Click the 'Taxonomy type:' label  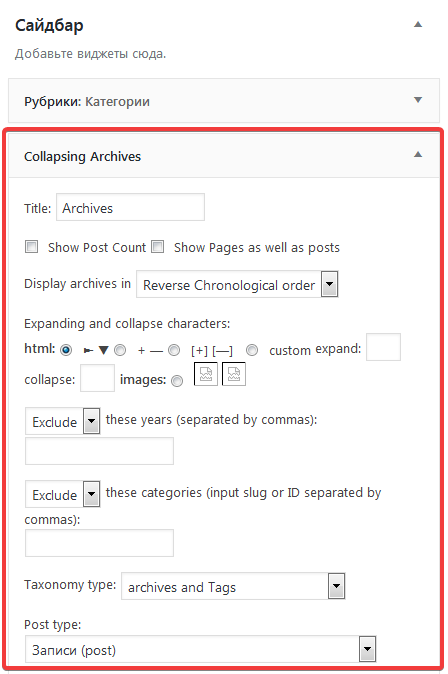70,585
